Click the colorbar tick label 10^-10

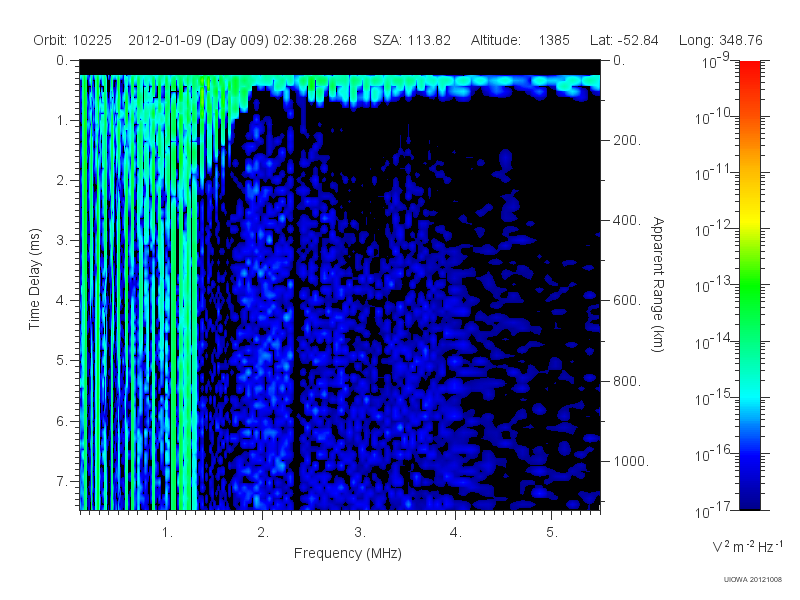pos(715,118)
